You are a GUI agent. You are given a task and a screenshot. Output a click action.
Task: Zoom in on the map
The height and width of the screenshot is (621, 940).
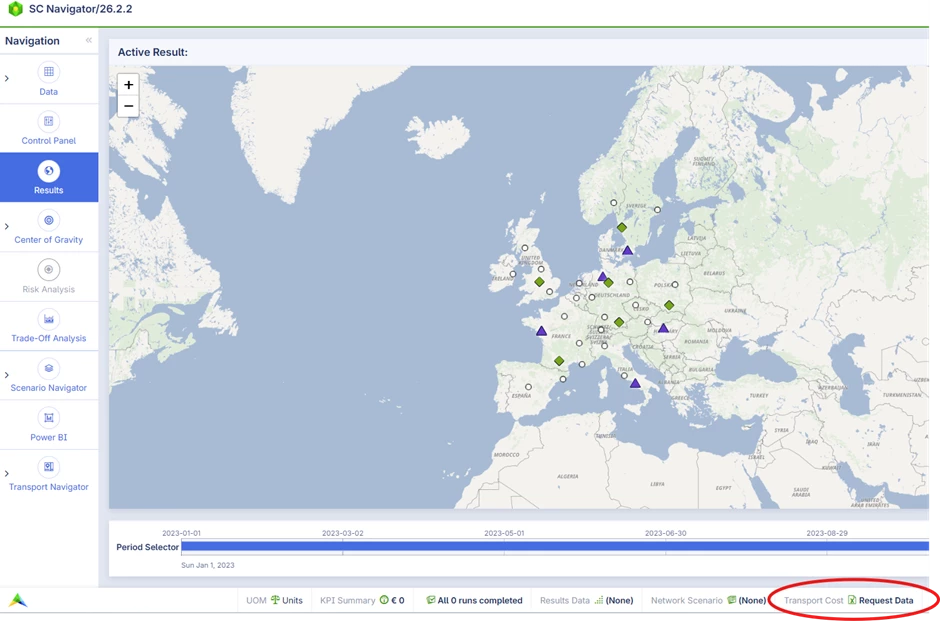pyautogui.click(x=128, y=85)
